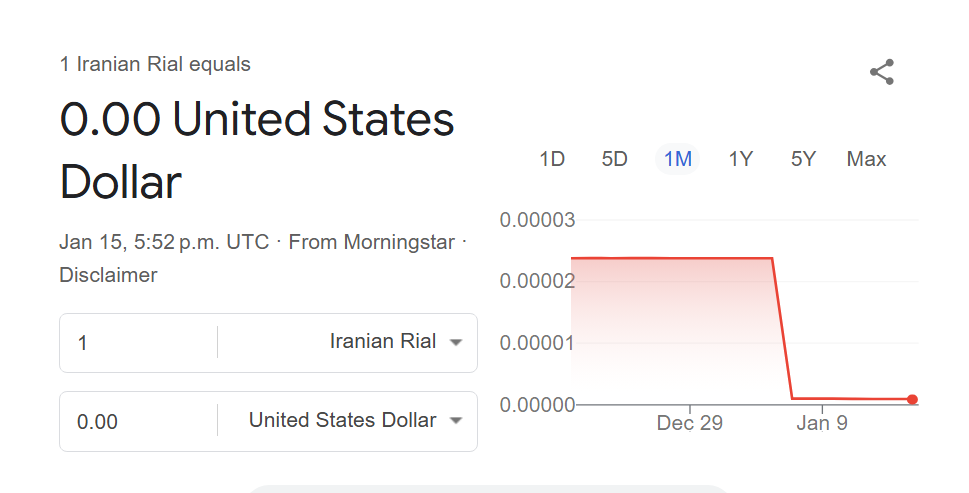Switch chart to 5Y range
Image resolution: width=969 pixels, height=493 pixels.
coord(803,159)
